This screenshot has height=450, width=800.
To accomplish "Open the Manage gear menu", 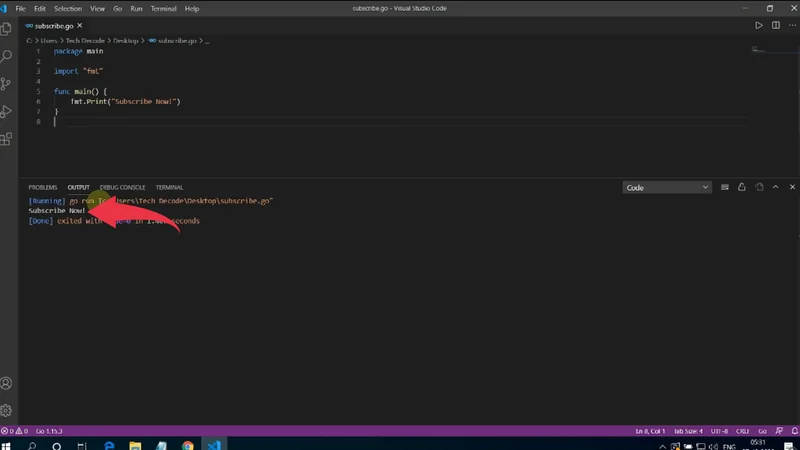I will (7, 410).
